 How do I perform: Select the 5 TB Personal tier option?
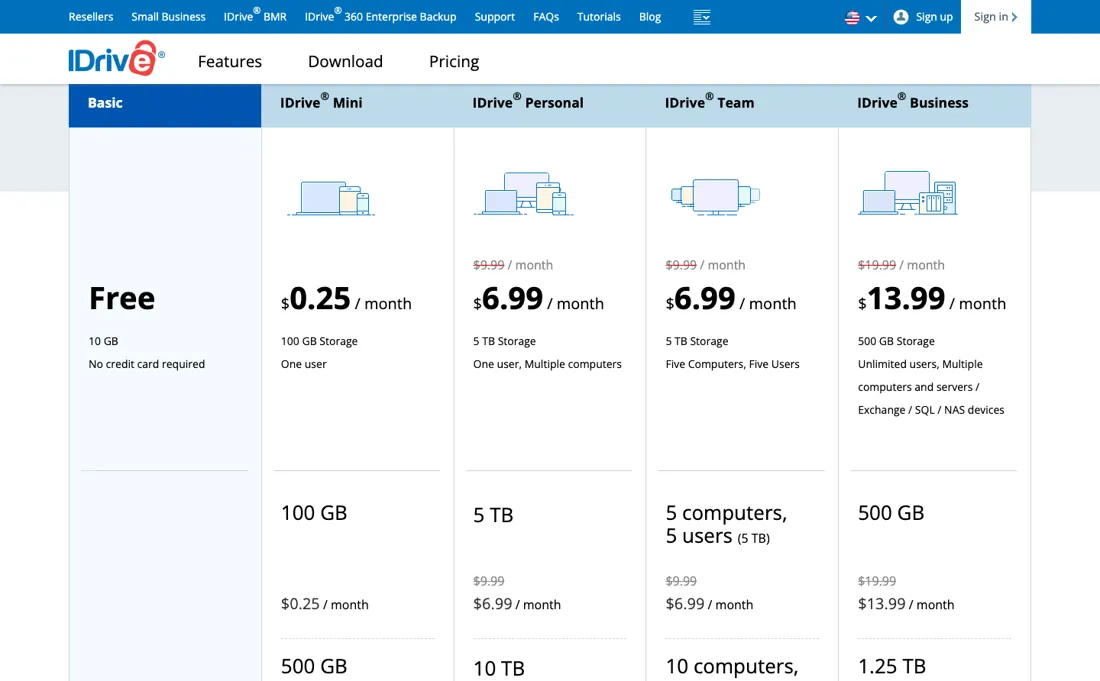(493, 515)
